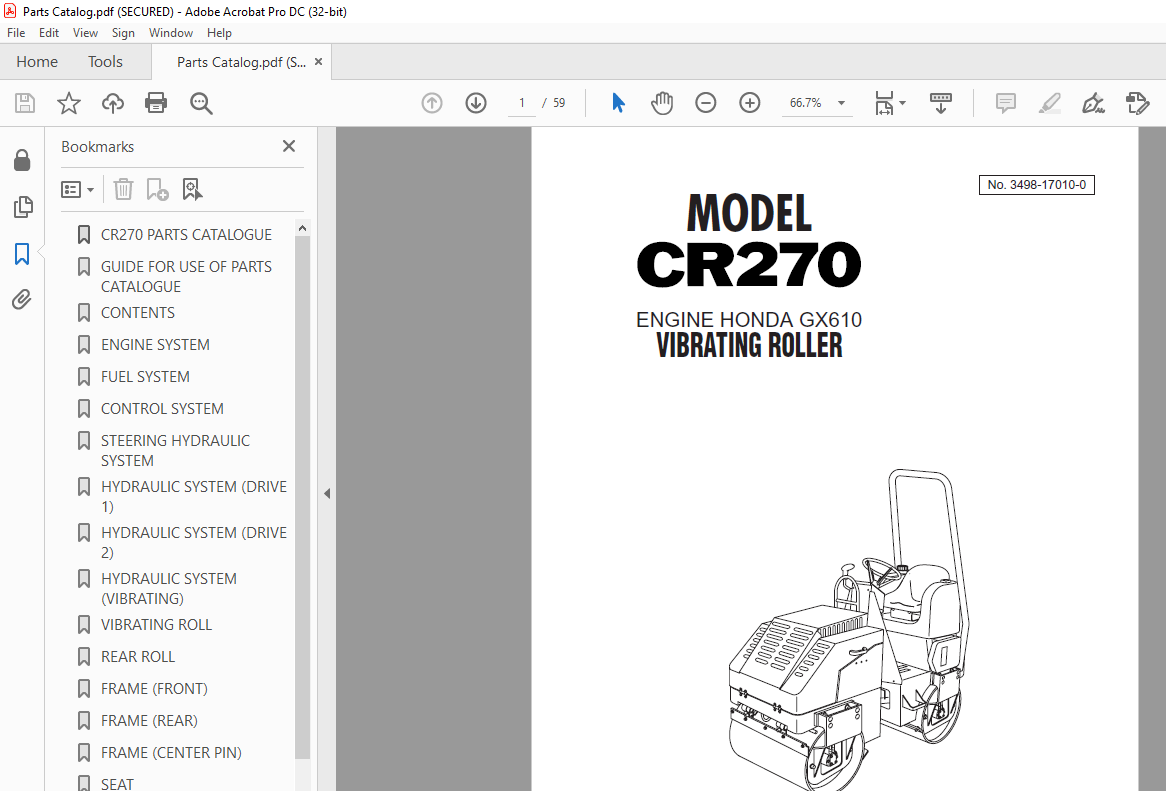Print the document using printer icon
1166x791 pixels.
(x=156, y=103)
